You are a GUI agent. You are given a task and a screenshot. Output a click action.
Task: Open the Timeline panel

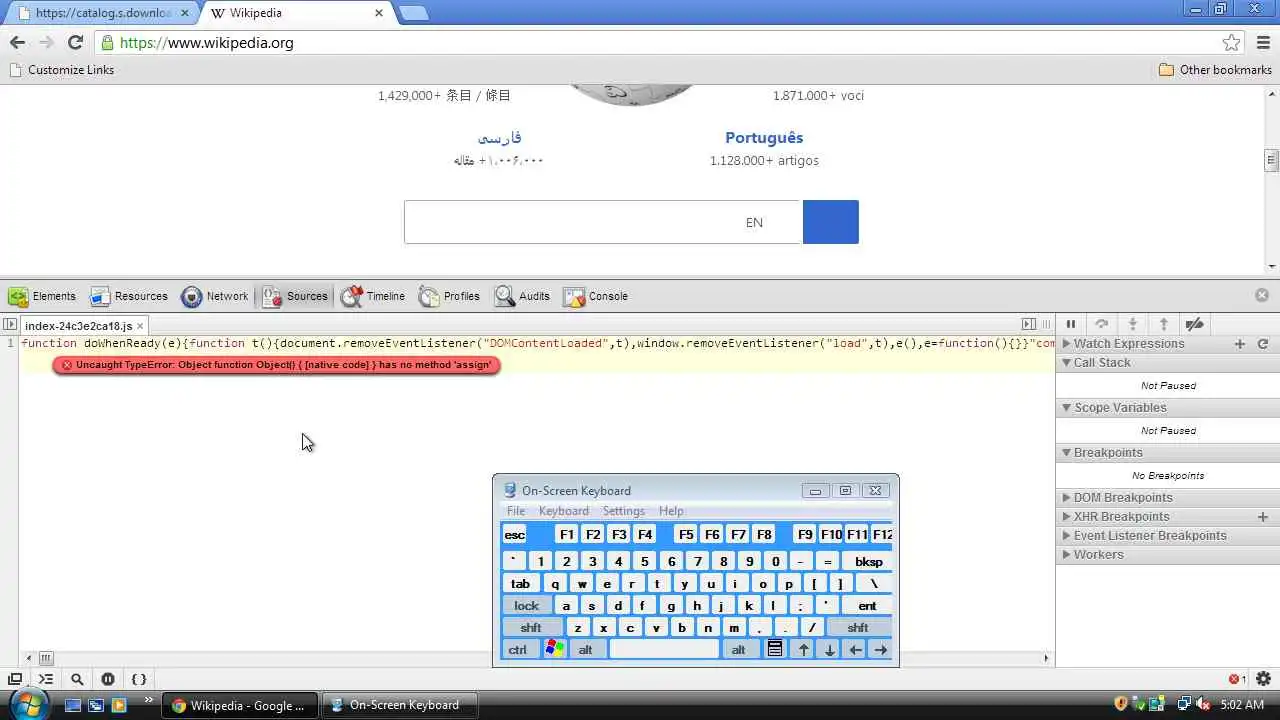pyautogui.click(x=373, y=296)
